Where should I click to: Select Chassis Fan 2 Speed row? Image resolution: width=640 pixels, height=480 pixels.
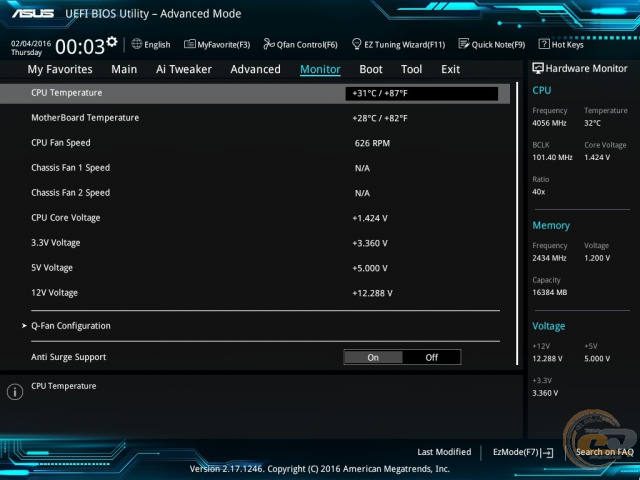255,193
